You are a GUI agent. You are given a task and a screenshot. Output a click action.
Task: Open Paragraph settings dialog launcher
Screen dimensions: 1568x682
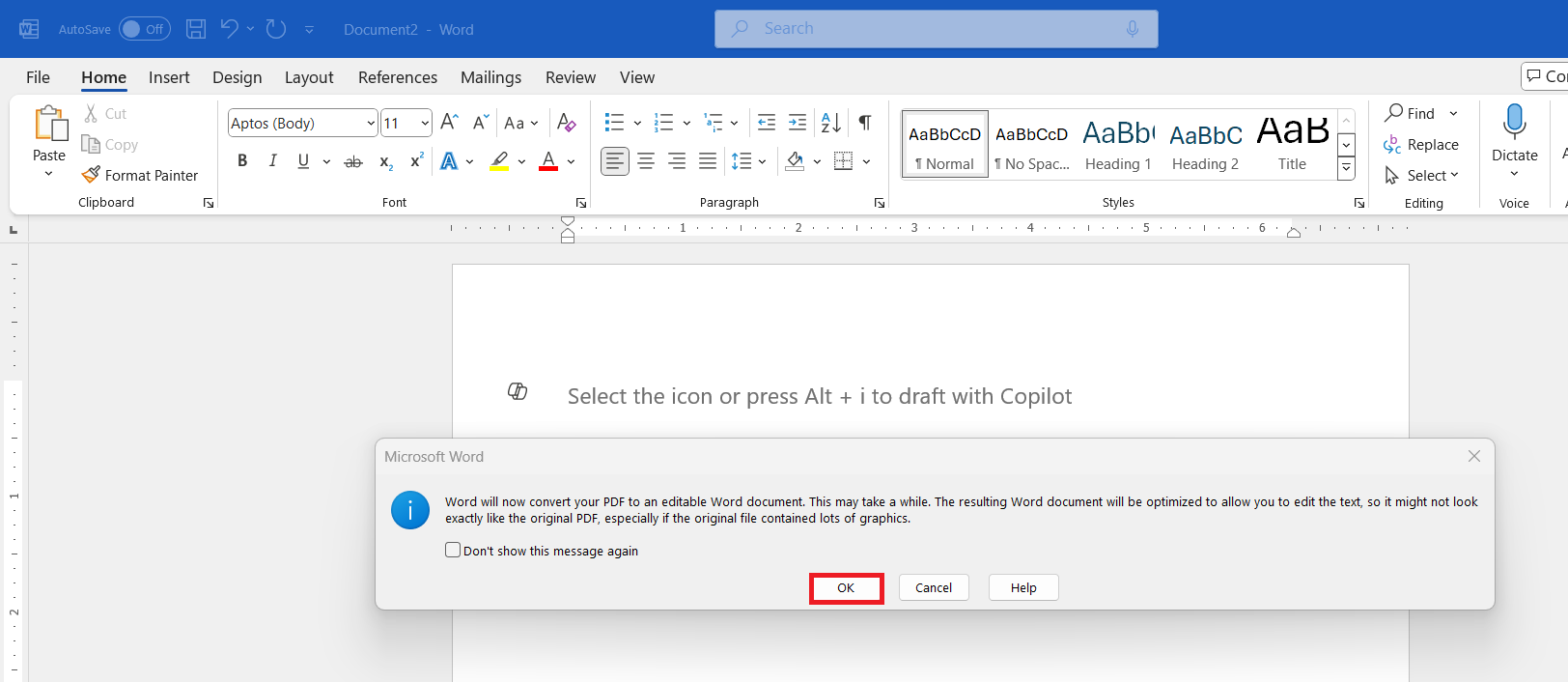tap(880, 203)
